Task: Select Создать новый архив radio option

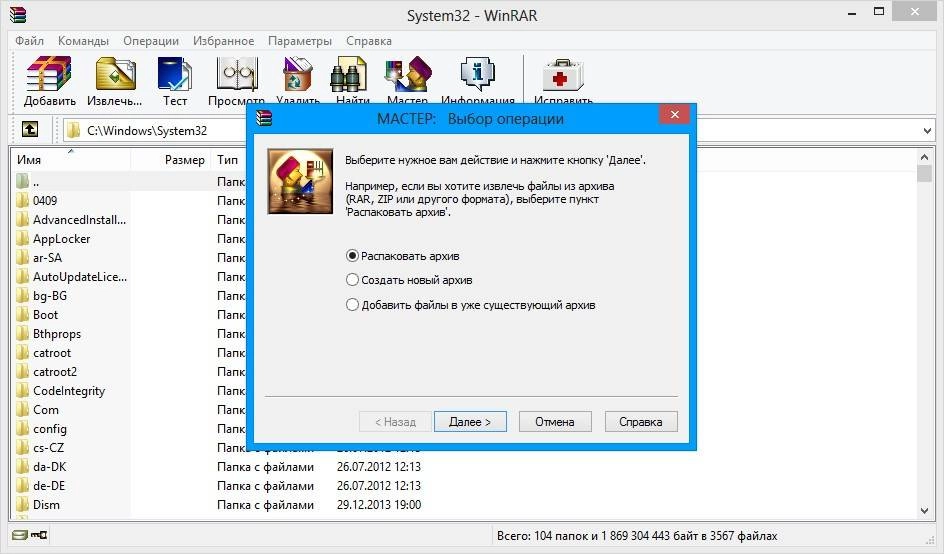Action: coord(409,280)
